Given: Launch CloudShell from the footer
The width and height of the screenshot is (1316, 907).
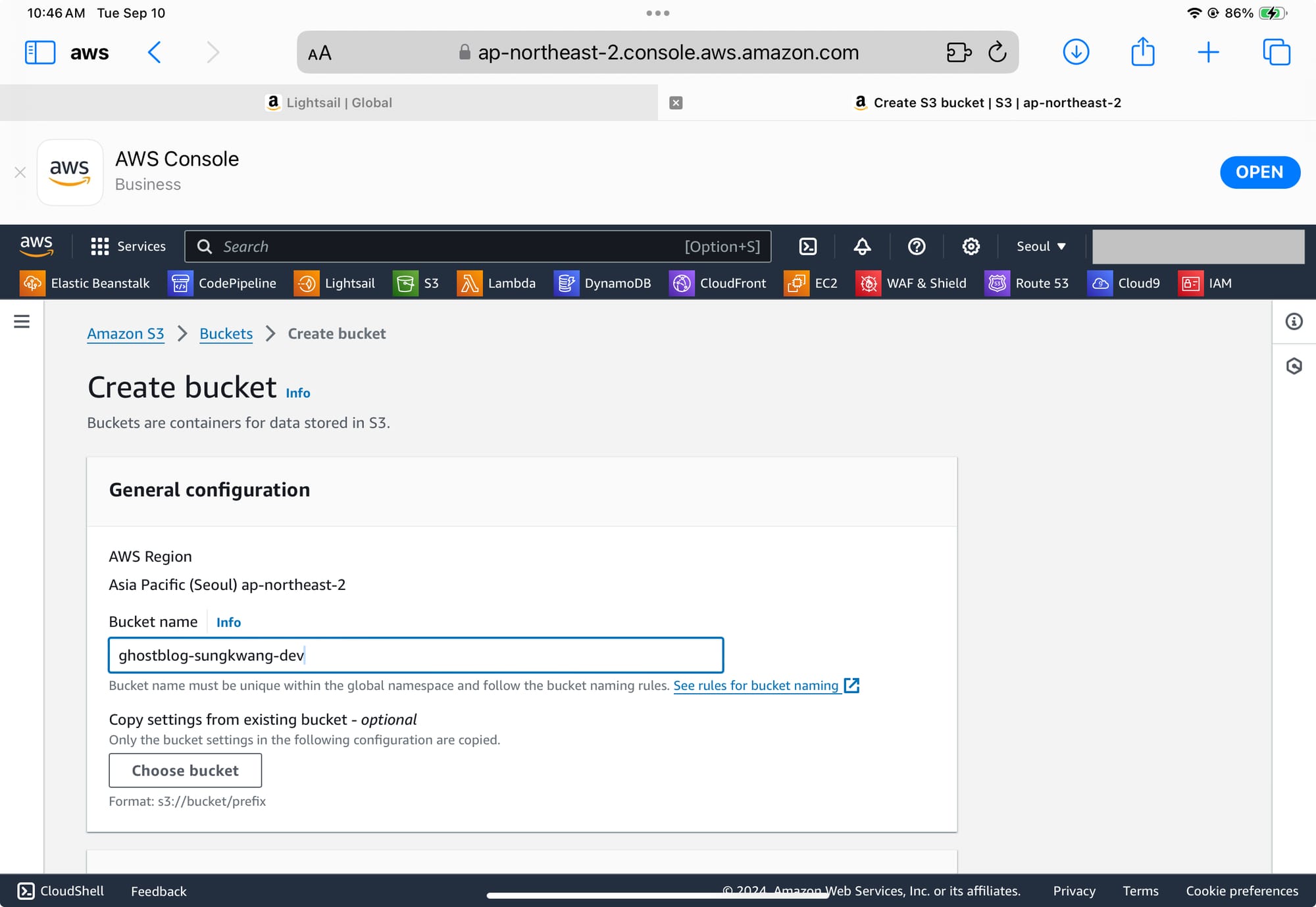Looking at the screenshot, I should 61,891.
